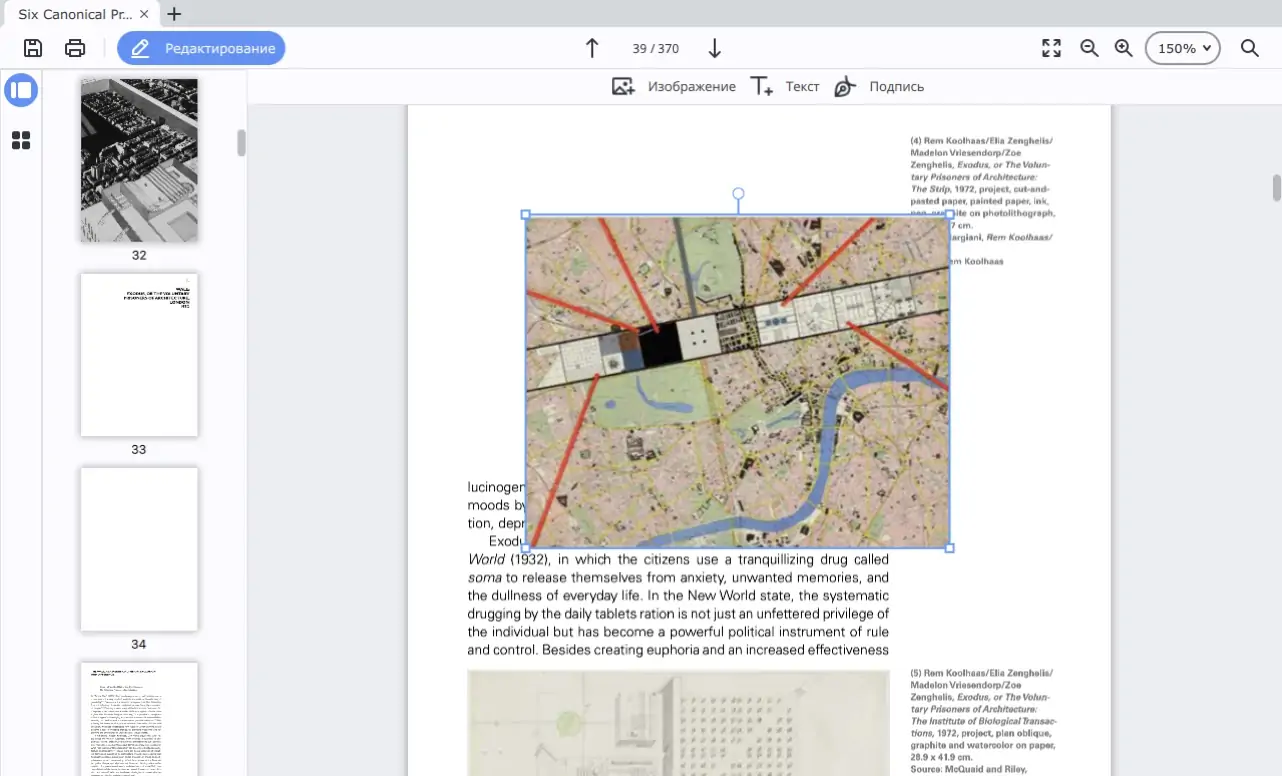The width and height of the screenshot is (1282, 776).
Task: Click the page number field 39 / 370
Action: point(655,48)
